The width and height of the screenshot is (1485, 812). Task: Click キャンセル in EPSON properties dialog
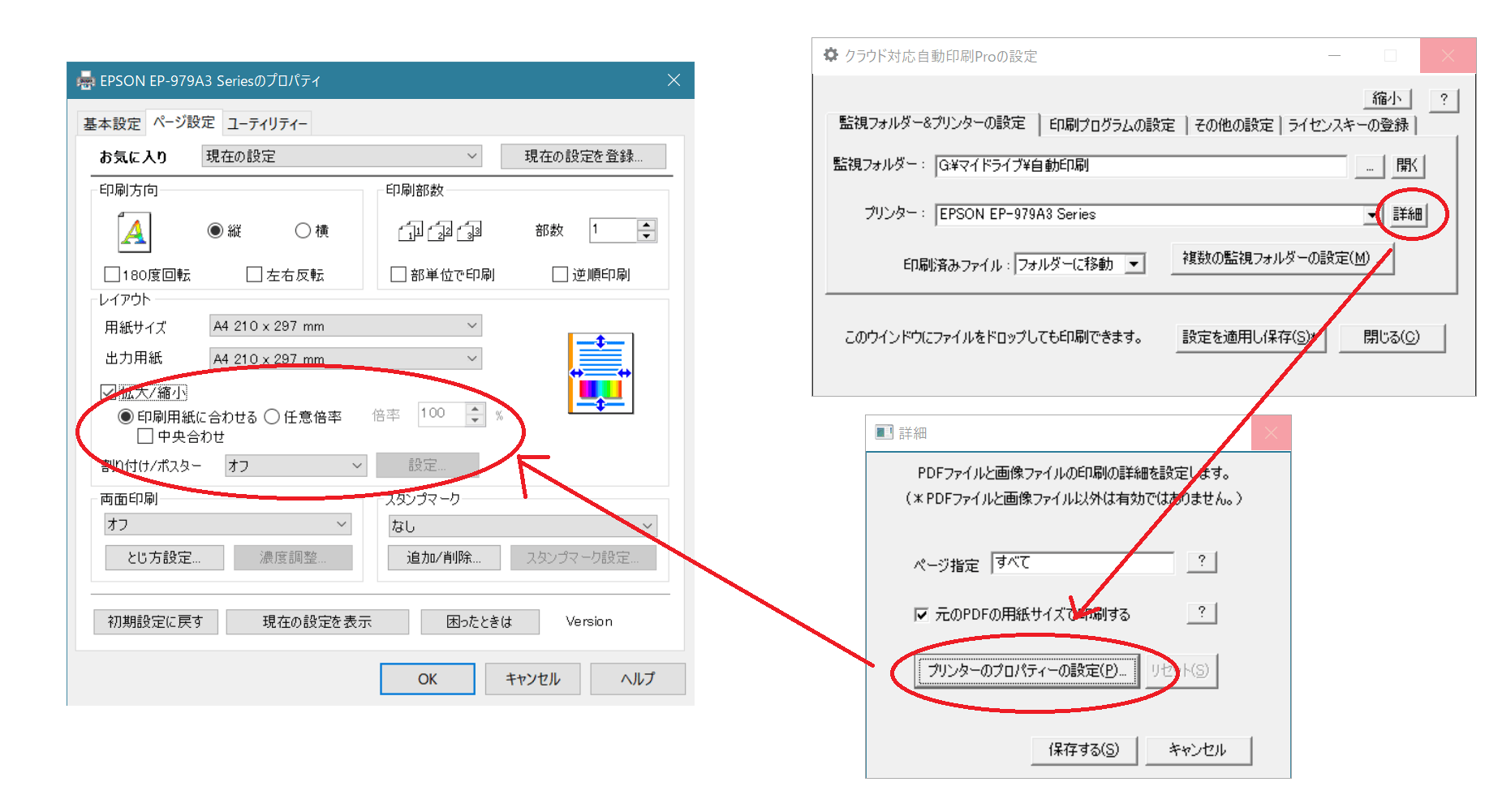533,679
